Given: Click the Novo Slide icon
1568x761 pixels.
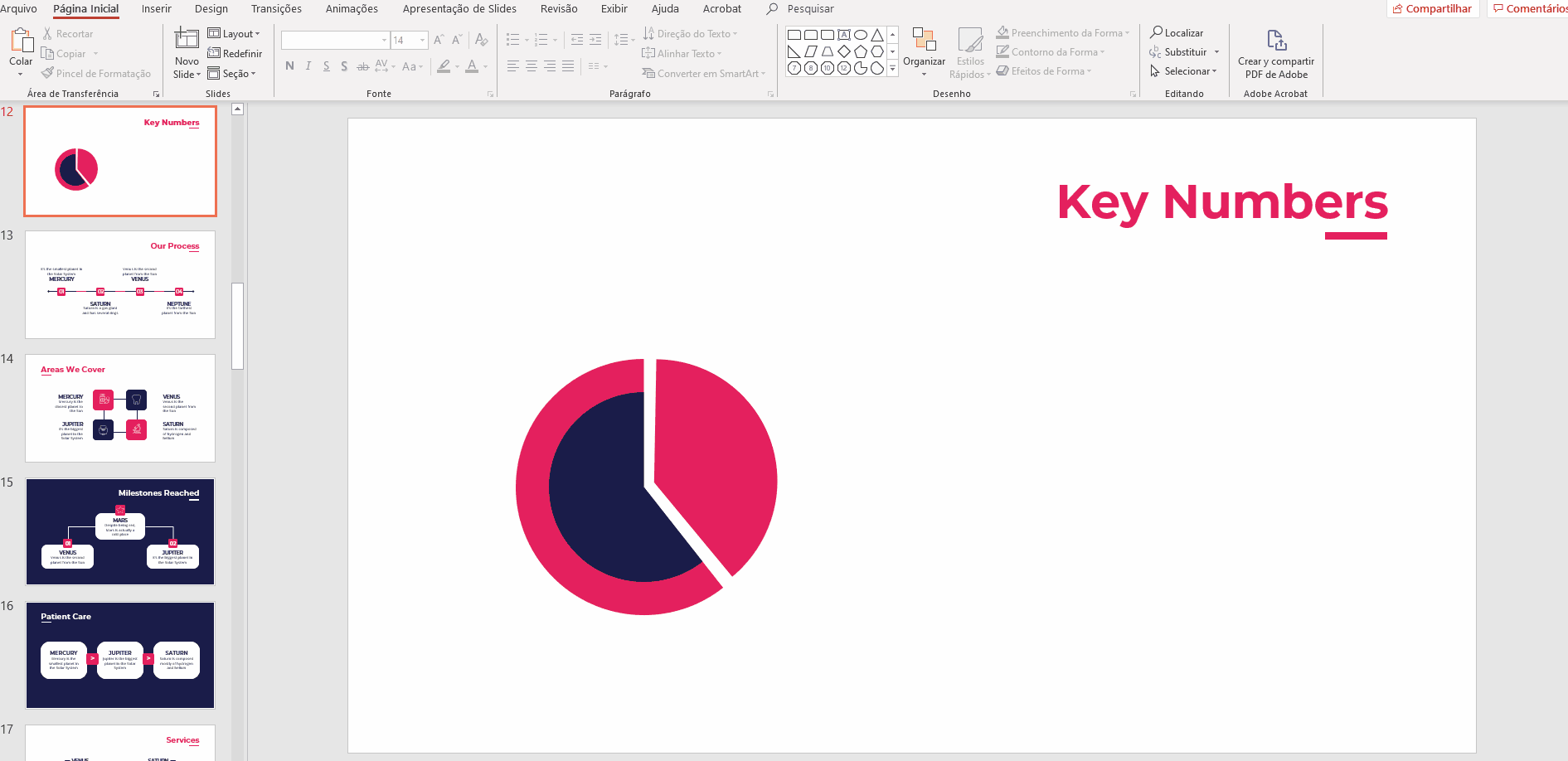Looking at the screenshot, I should tap(187, 38).
